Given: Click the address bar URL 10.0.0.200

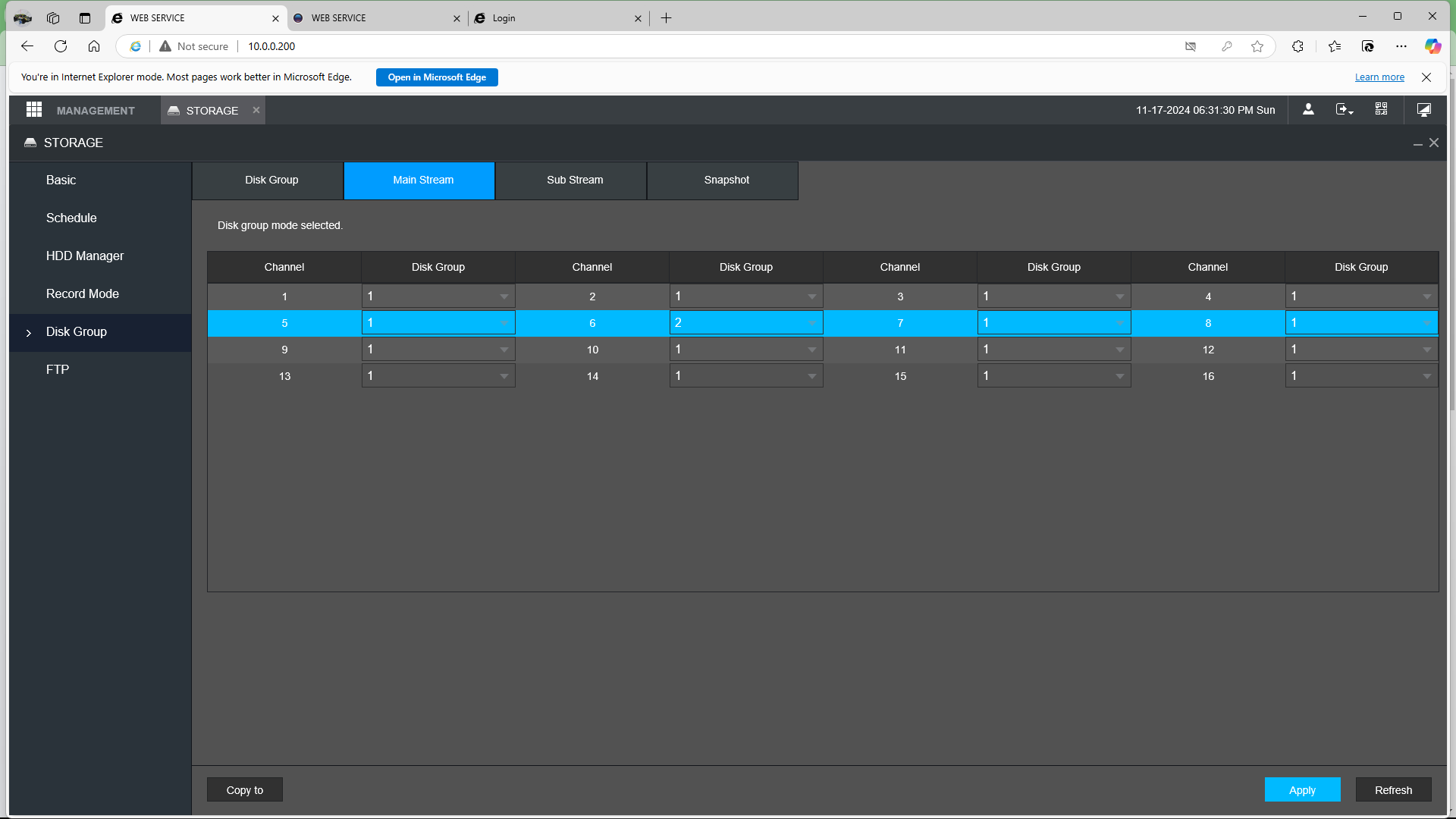Looking at the screenshot, I should (x=271, y=46).
